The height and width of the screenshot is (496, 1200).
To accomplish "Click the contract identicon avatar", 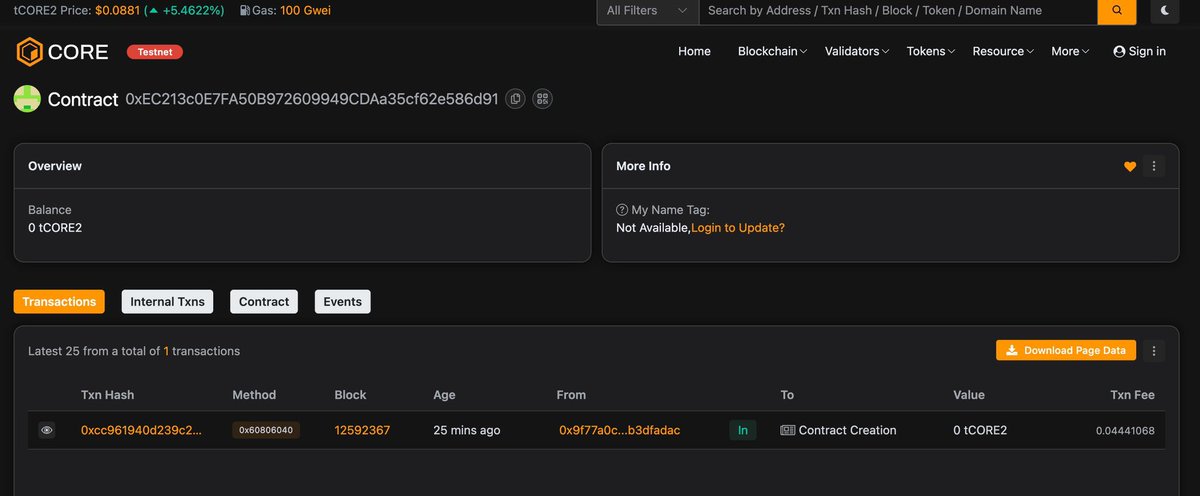I will point(27,99).
